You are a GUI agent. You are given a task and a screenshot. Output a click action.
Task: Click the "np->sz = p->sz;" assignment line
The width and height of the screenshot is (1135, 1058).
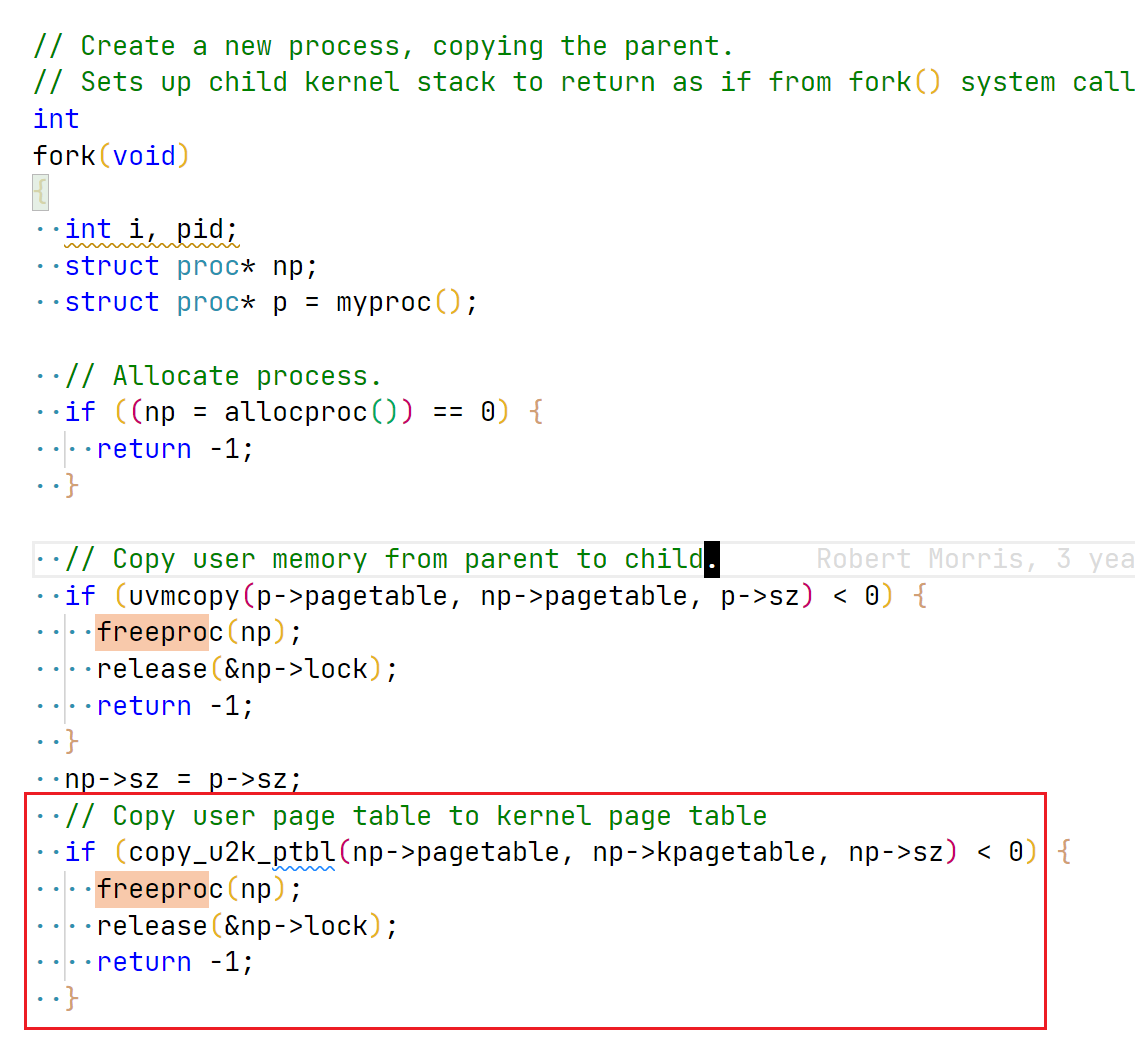(183, 779)
